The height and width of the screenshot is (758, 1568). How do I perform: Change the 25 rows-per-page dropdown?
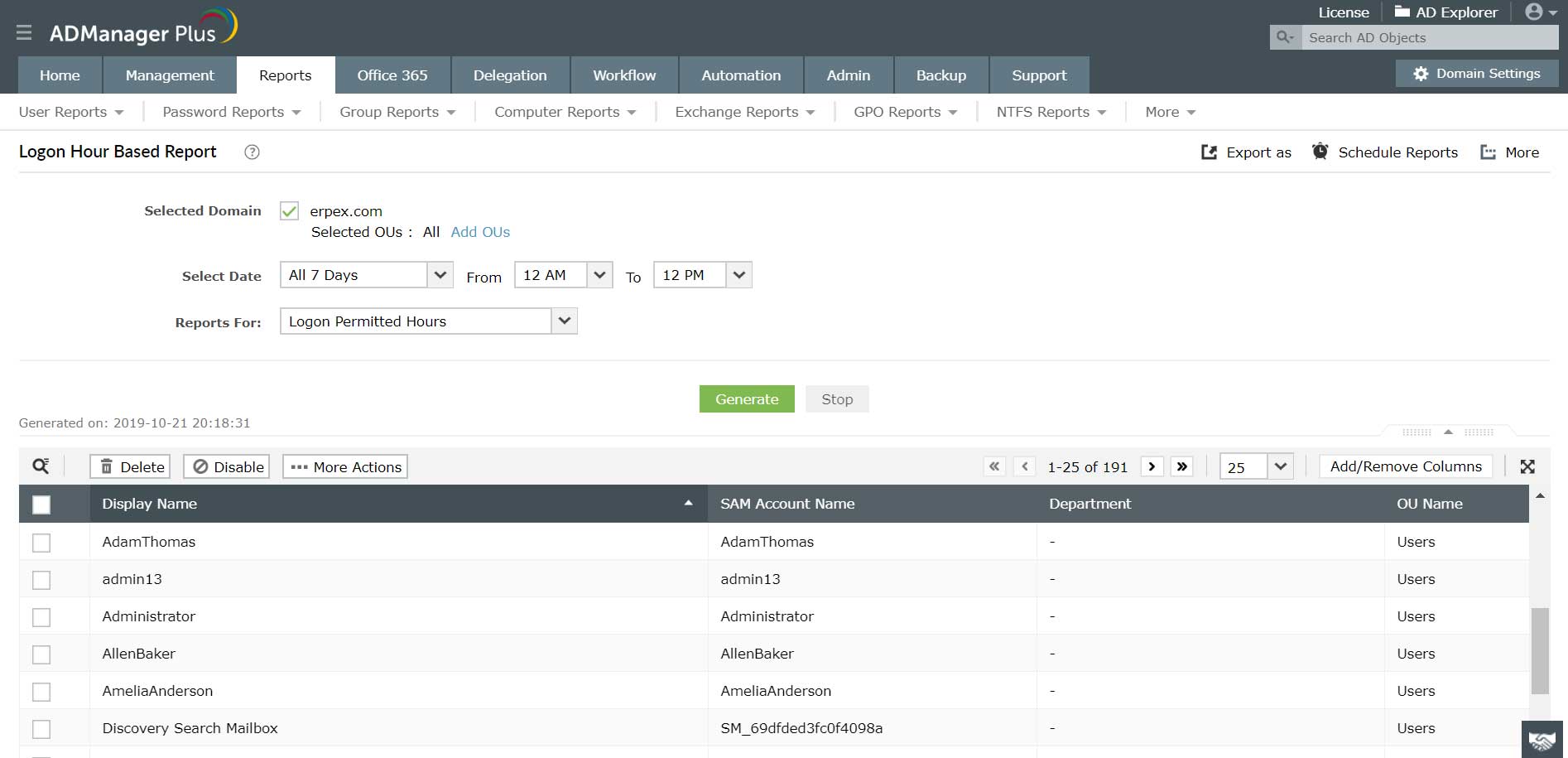[x=1256, y=466]
